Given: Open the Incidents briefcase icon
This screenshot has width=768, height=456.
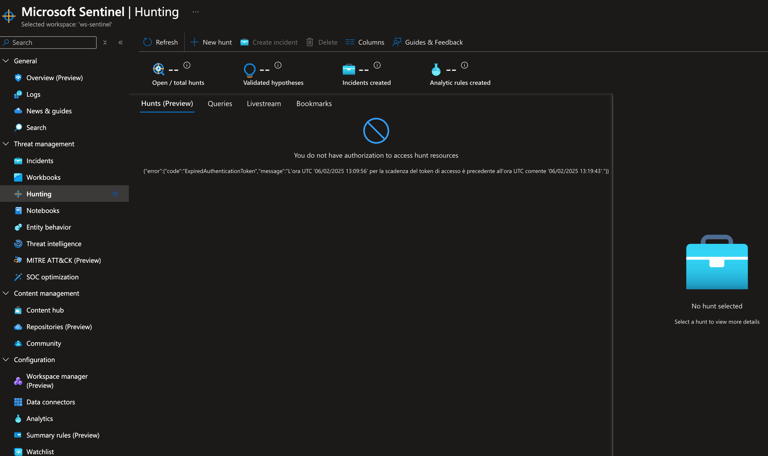Looking at the screenshot, I should 18,161.
